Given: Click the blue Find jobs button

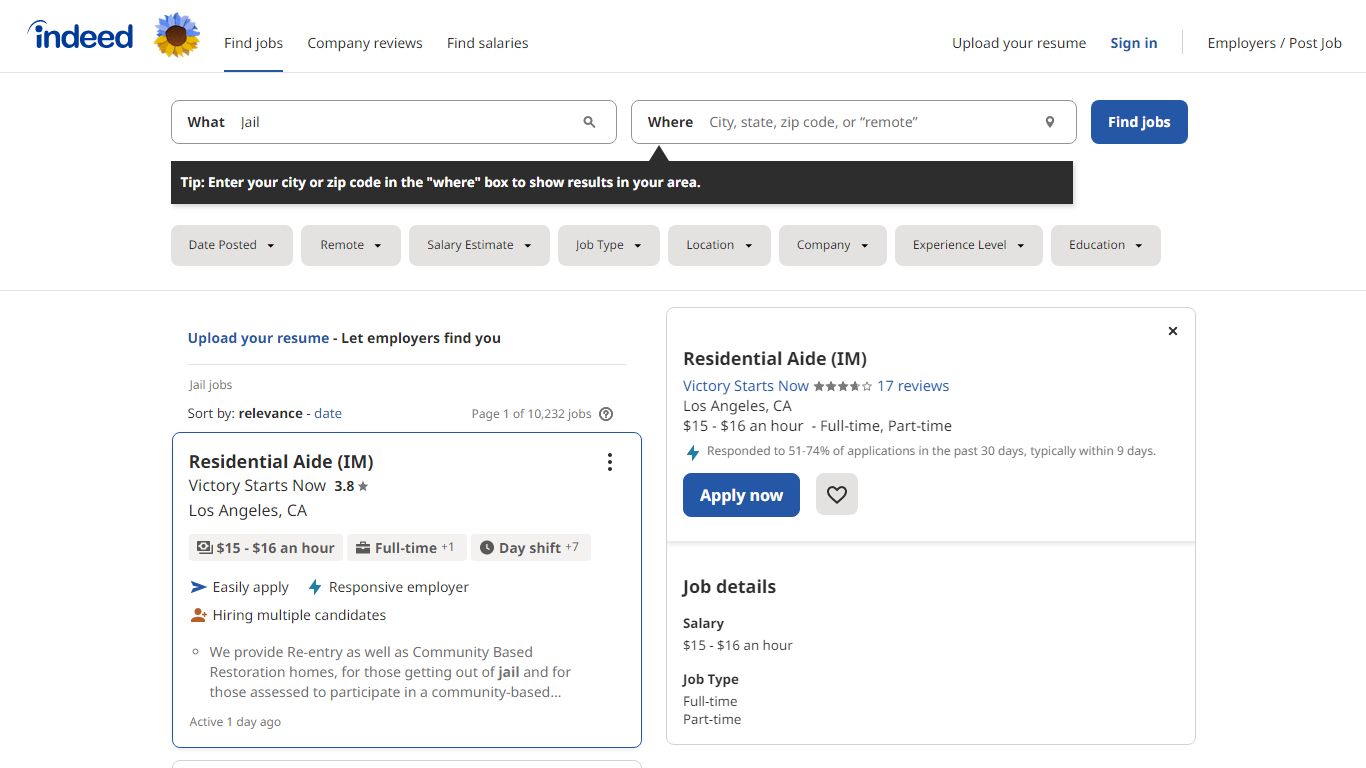Looking at the screenshot, I should click(x=1139, y=122).
